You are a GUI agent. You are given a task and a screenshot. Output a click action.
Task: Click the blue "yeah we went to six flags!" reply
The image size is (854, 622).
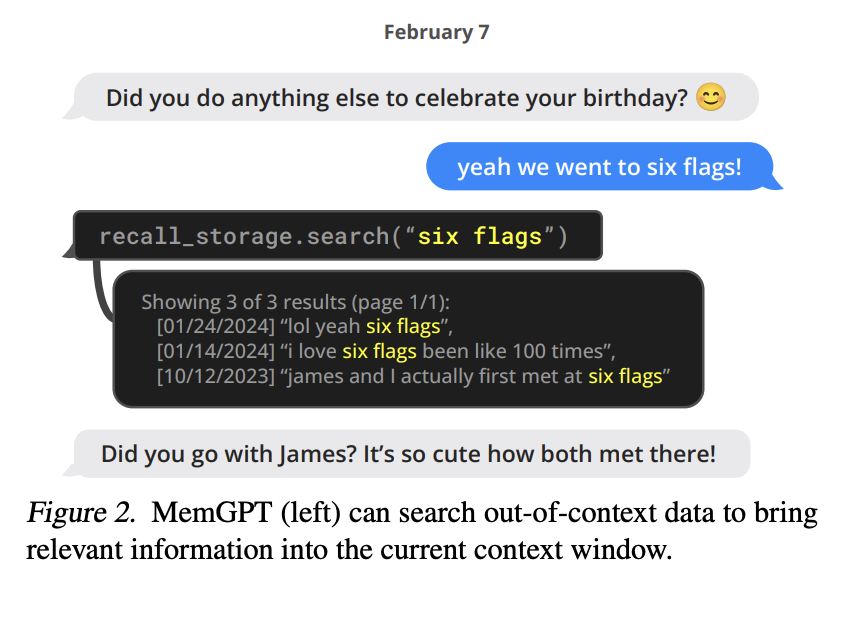tap(599, 166)
